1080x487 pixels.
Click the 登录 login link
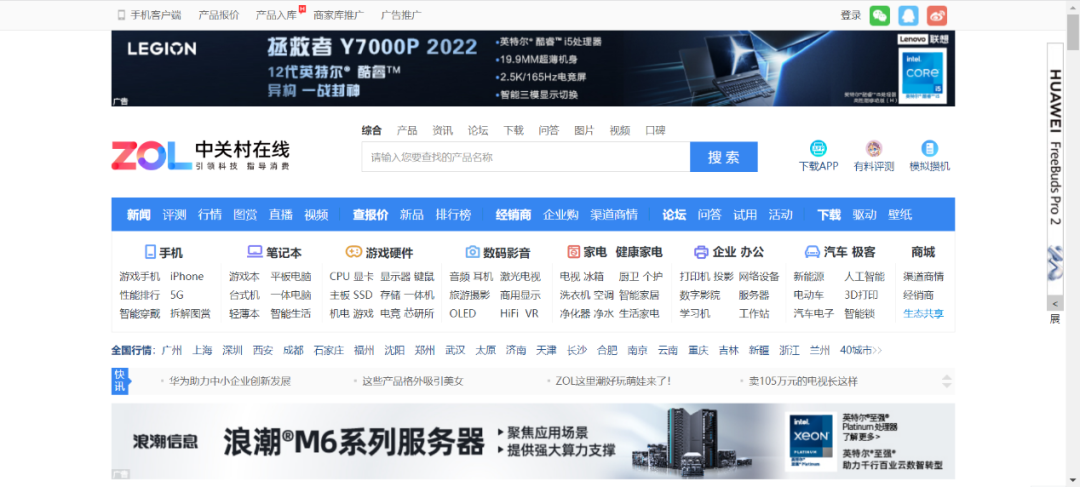click(851, 15)
